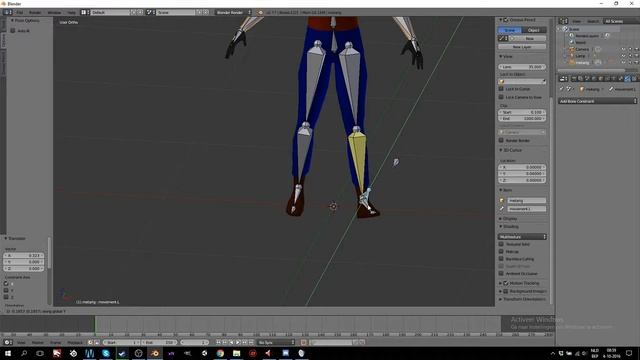Click the outliner editor type icon

tap(563, 21)
